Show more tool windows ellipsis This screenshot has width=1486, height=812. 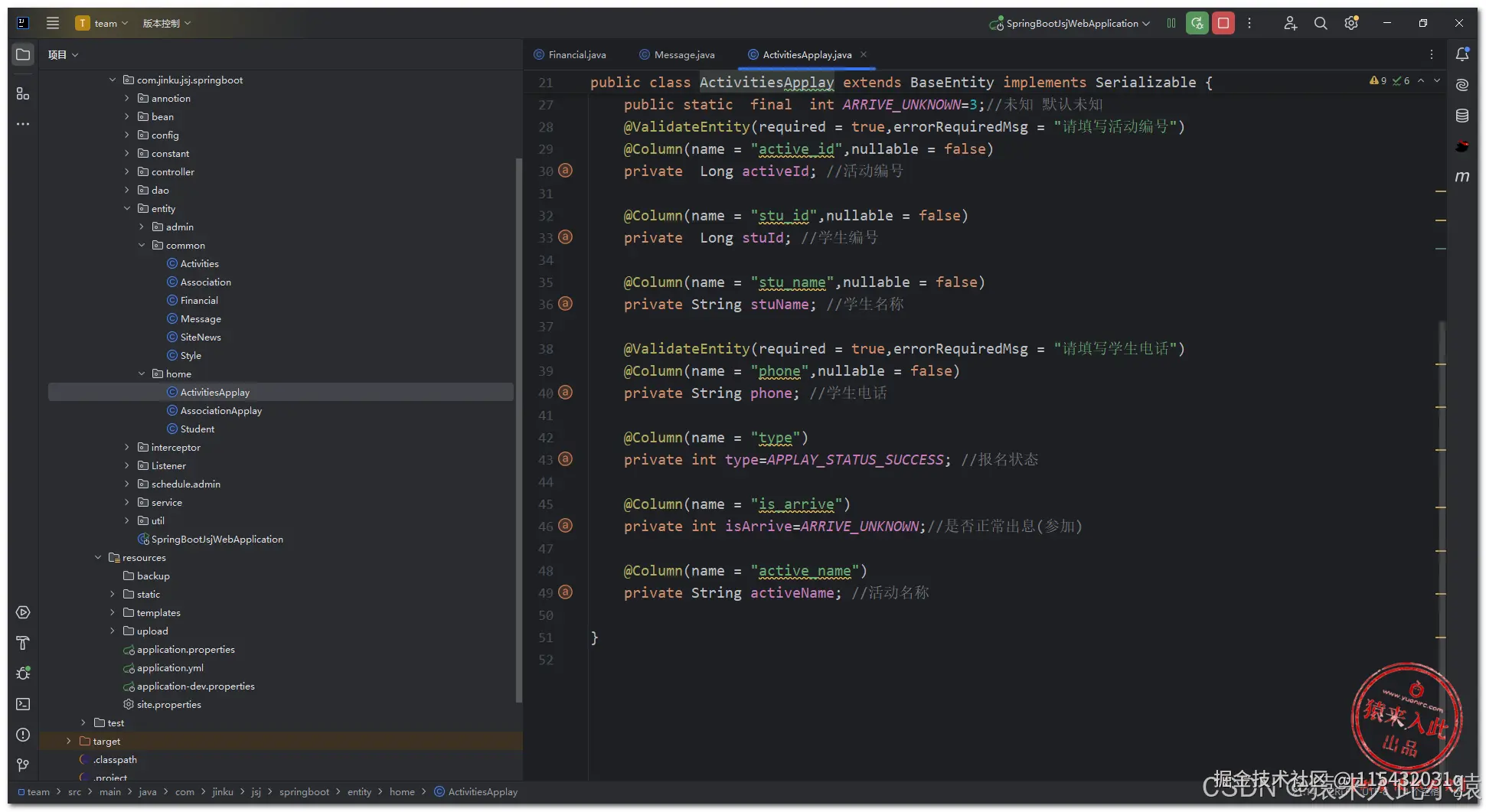pos(23,123)
